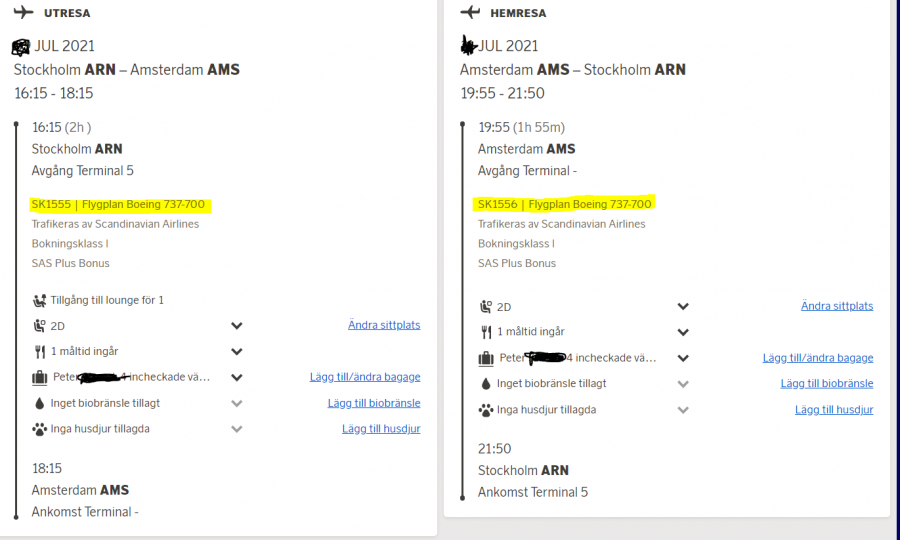
Task: Expand the pets row under Hemresa
Action: (x=683, y=409)
